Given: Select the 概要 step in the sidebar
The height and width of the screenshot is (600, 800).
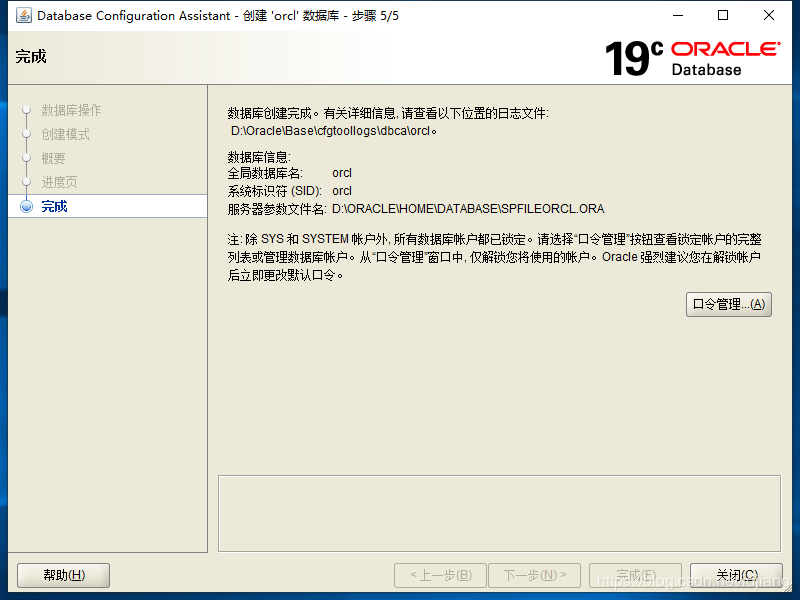Looking at the screenshot, I should point(53,158).
